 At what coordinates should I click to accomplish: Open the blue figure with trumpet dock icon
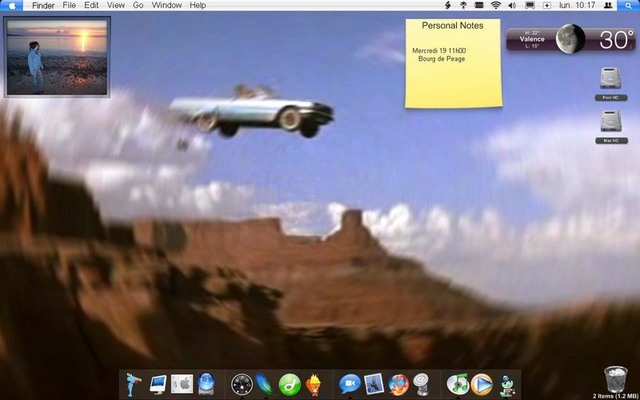(133, 384)
